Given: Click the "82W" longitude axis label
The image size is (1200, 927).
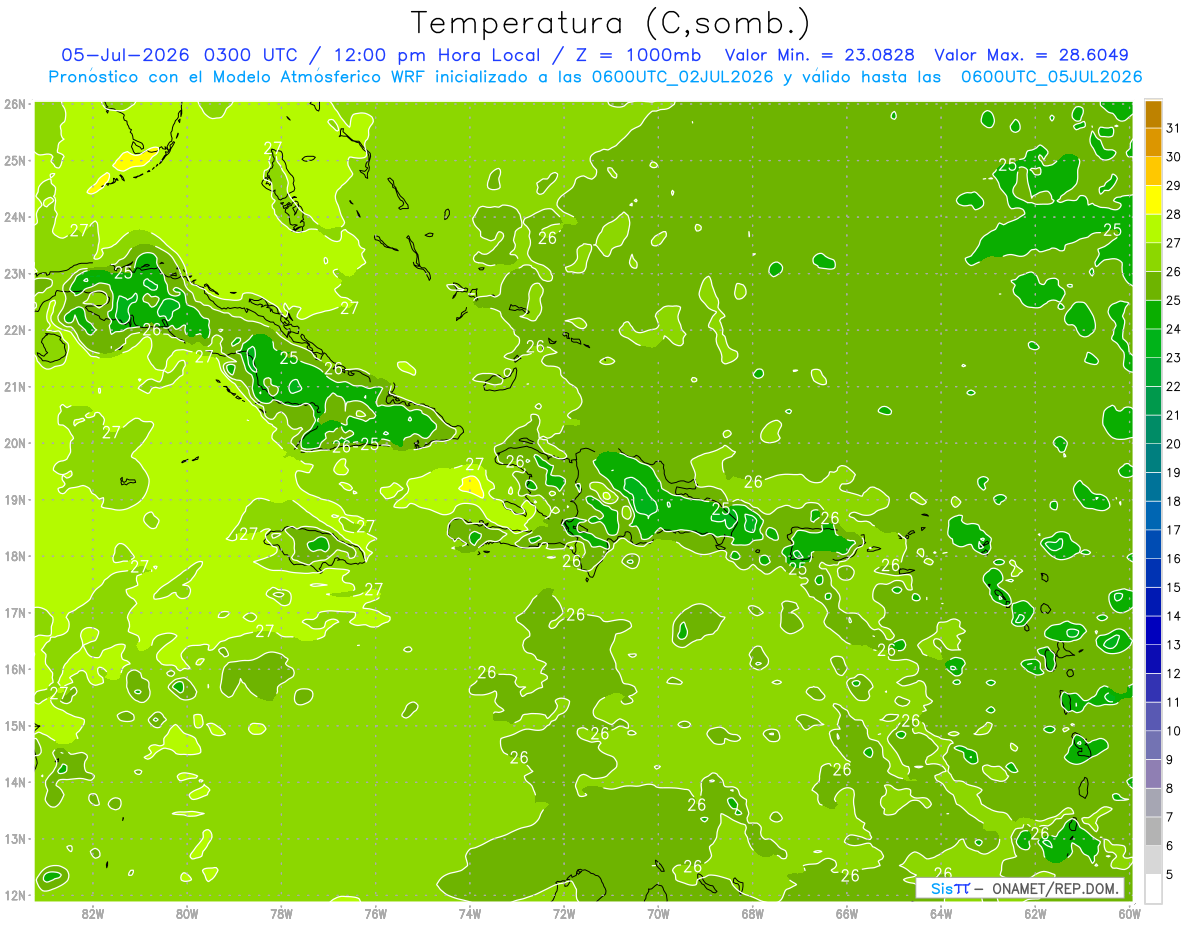Looking at the screenshot, I should [93, 913].
